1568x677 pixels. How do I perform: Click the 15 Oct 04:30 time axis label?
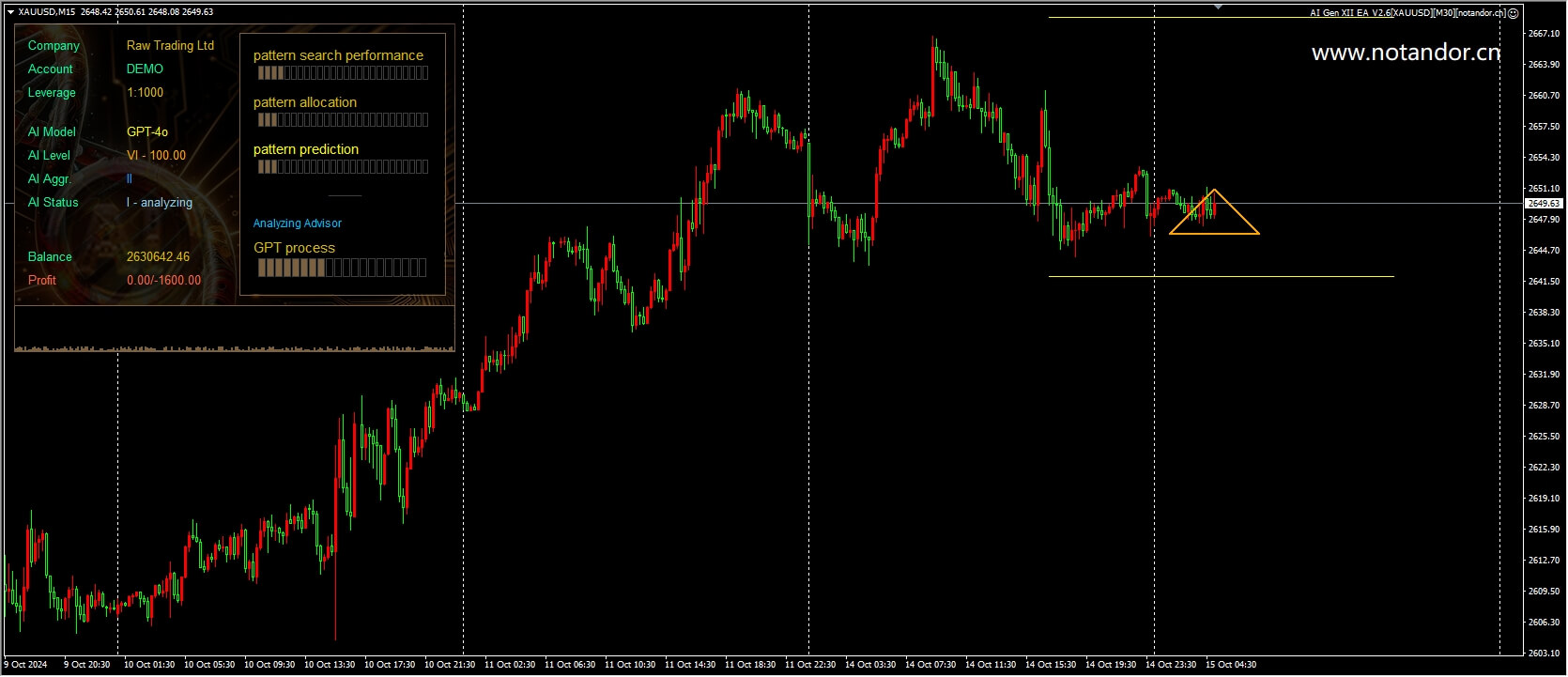(1231, 665)
